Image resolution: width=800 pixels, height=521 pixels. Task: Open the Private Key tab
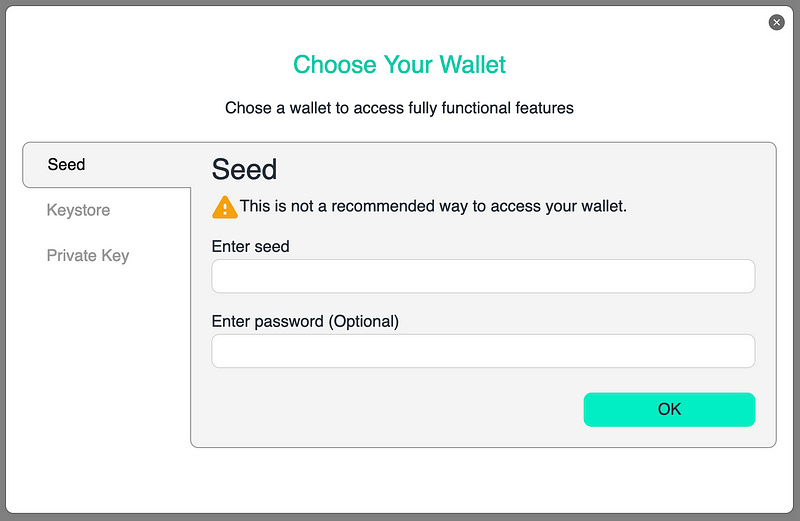point(88,256)
